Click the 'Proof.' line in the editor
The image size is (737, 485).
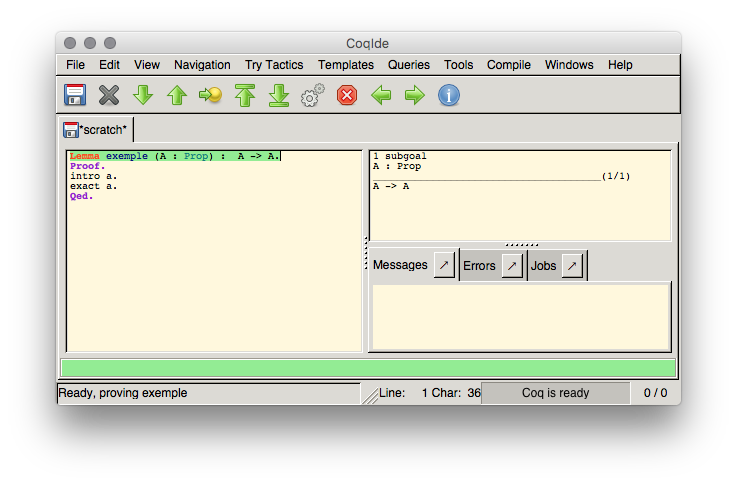(87, 166)
